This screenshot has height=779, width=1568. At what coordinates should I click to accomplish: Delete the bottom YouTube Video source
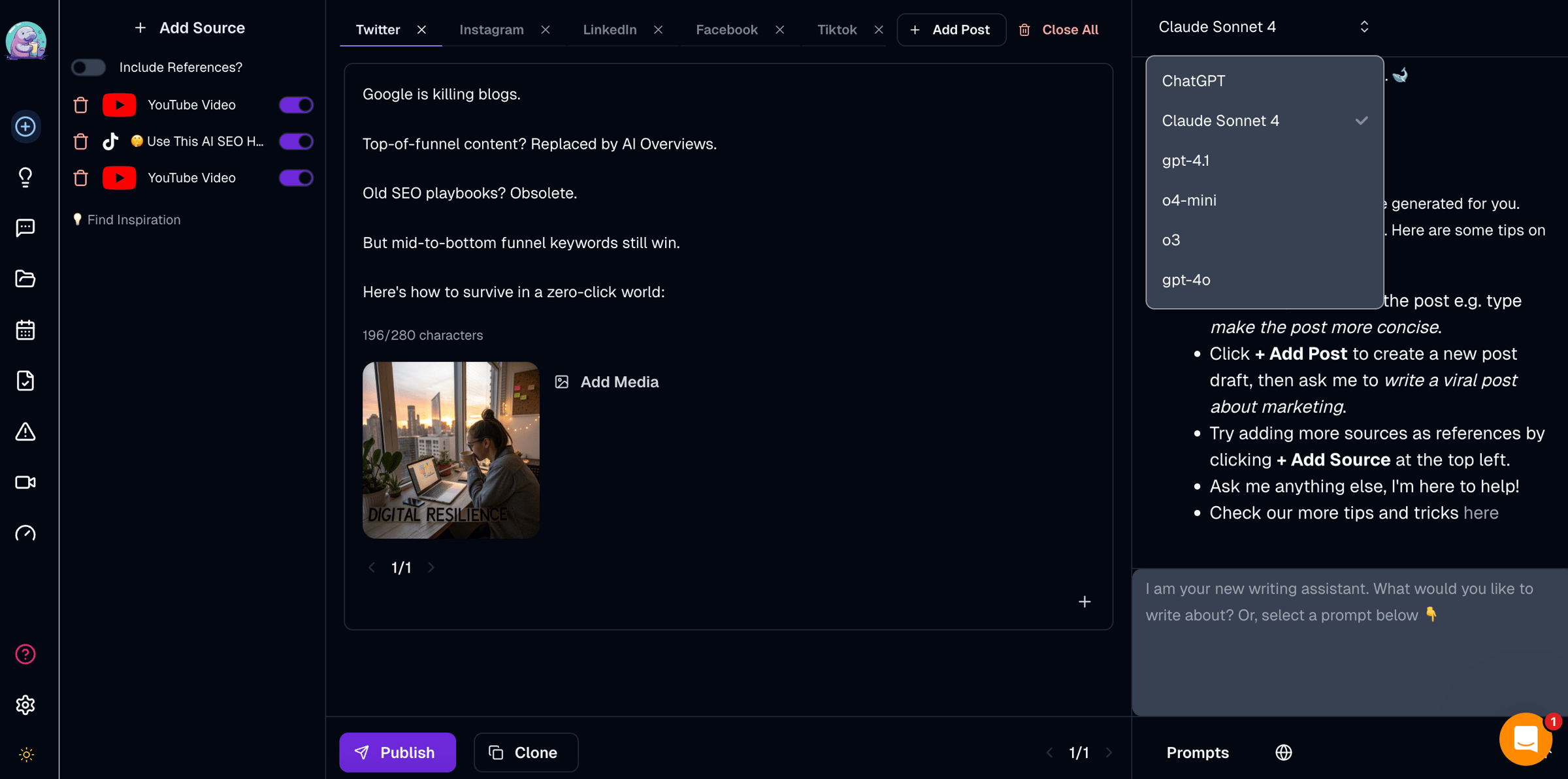[x=80, y=178]
